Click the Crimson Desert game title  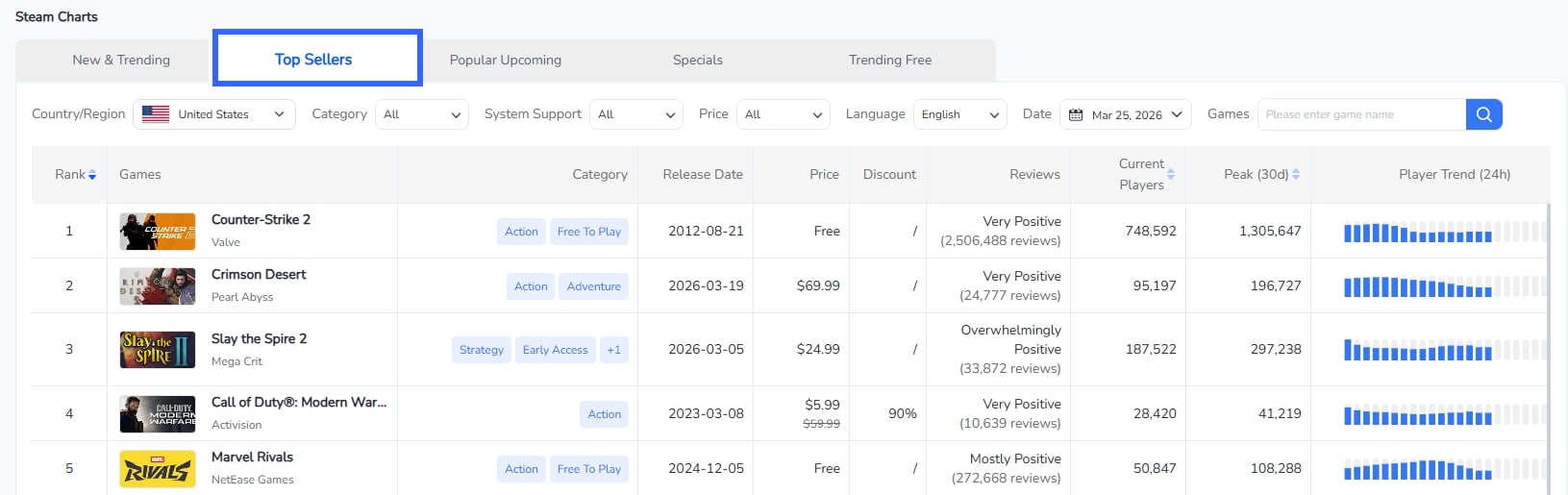coord(259,274)
